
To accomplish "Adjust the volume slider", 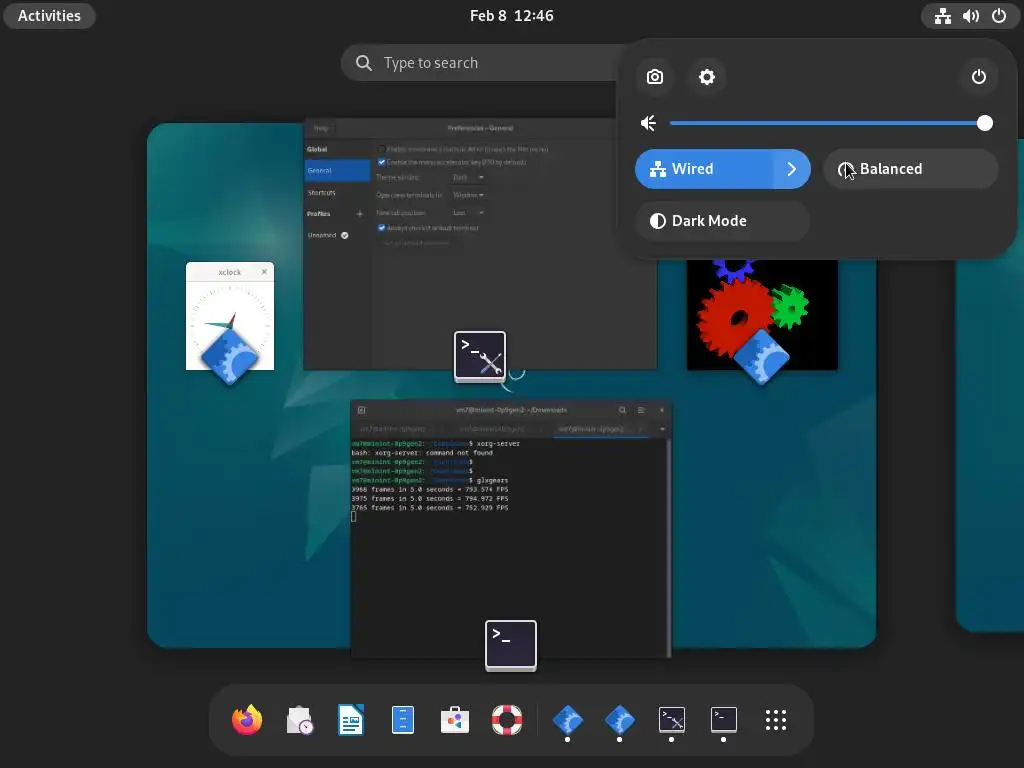I will (831, 123).
